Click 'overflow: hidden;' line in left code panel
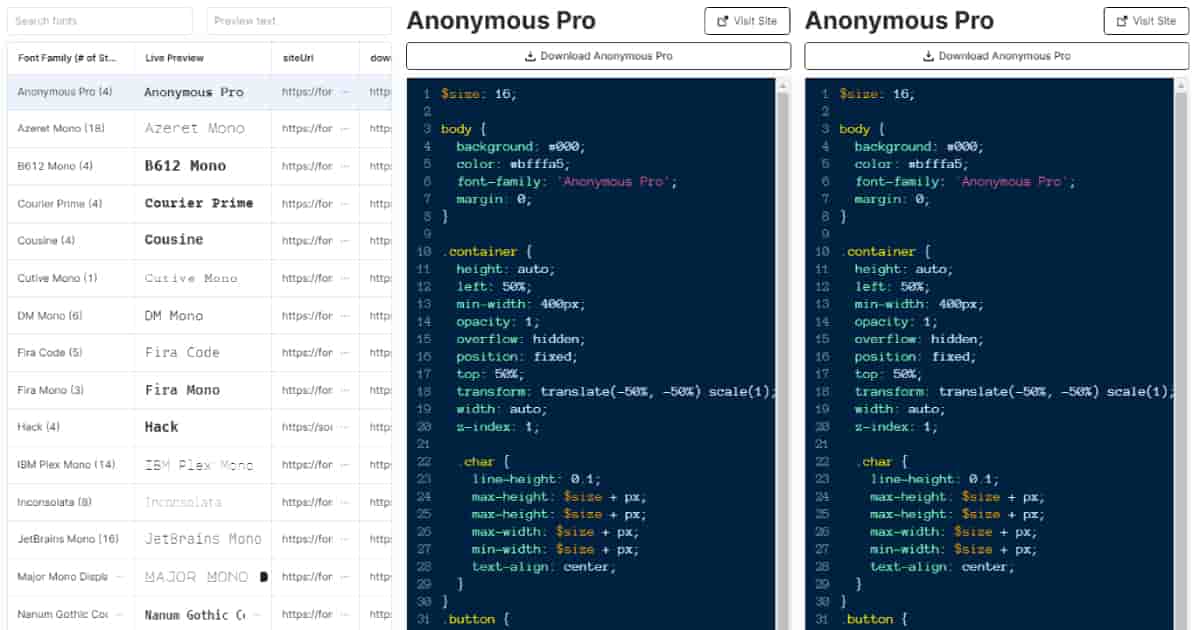Screen dimensions: 1200x630 [x=521, y=339]
